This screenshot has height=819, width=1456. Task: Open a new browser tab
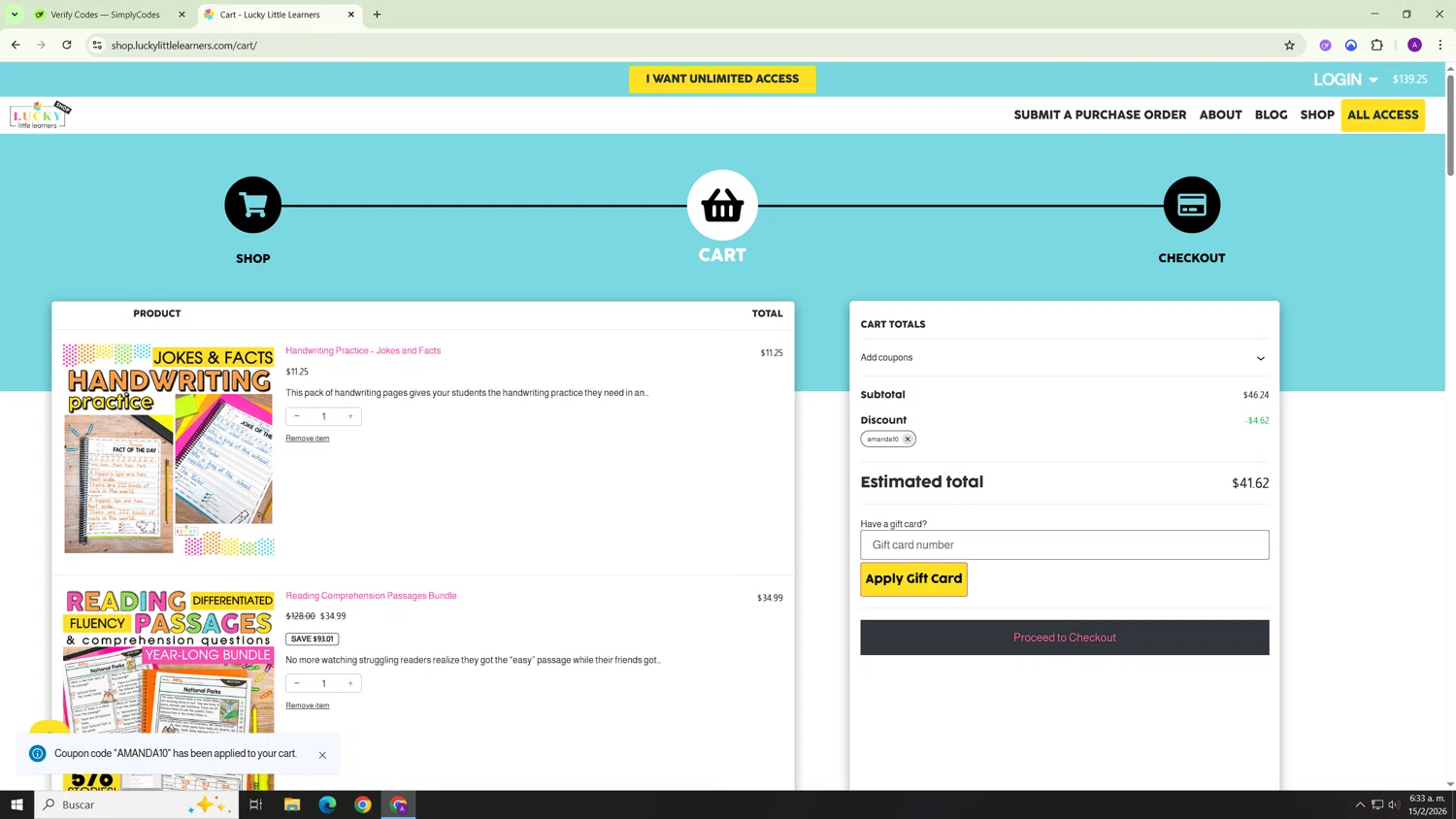(x=377, y=15)
